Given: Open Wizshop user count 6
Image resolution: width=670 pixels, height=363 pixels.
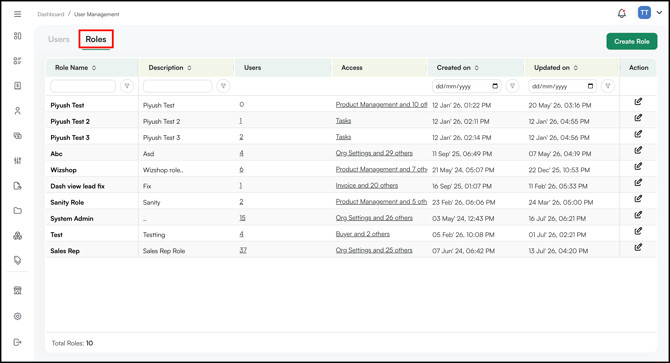Looking at the screenshot, I should point(241,170).
